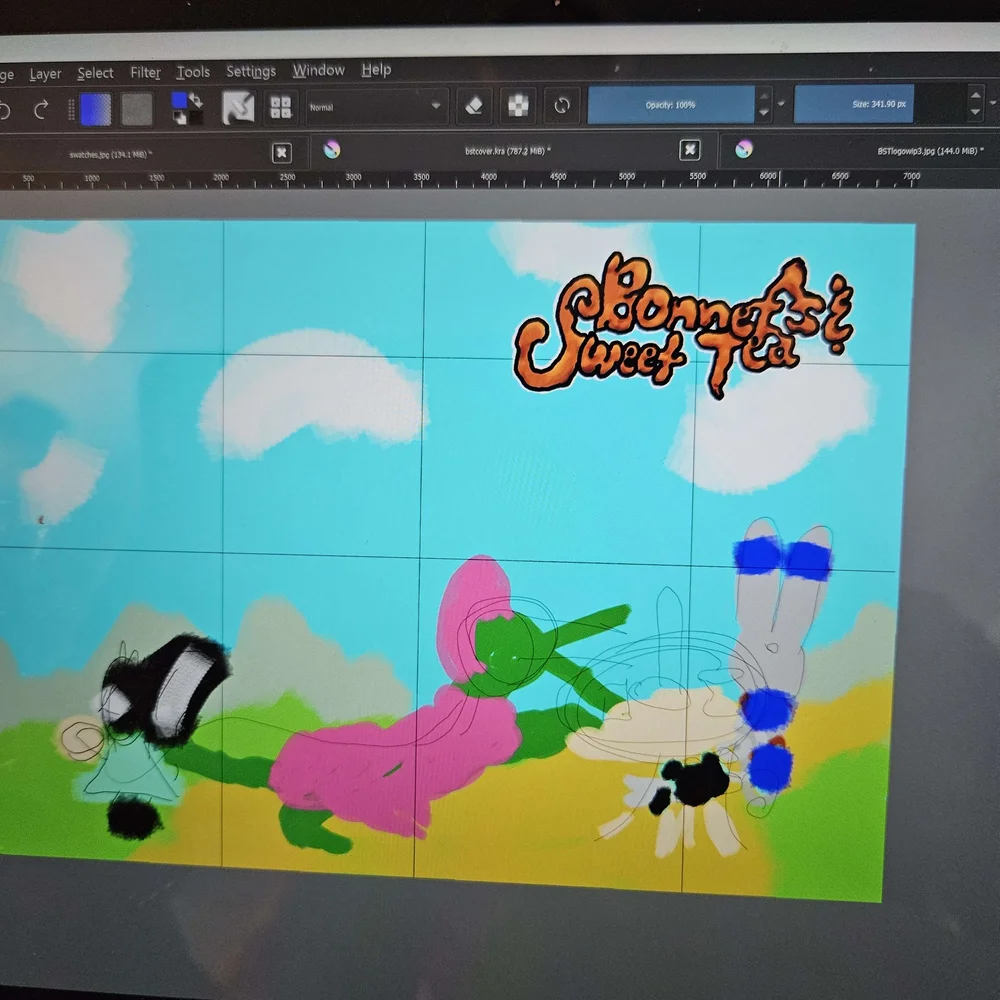Click the black background color square

tap(196, 117)
